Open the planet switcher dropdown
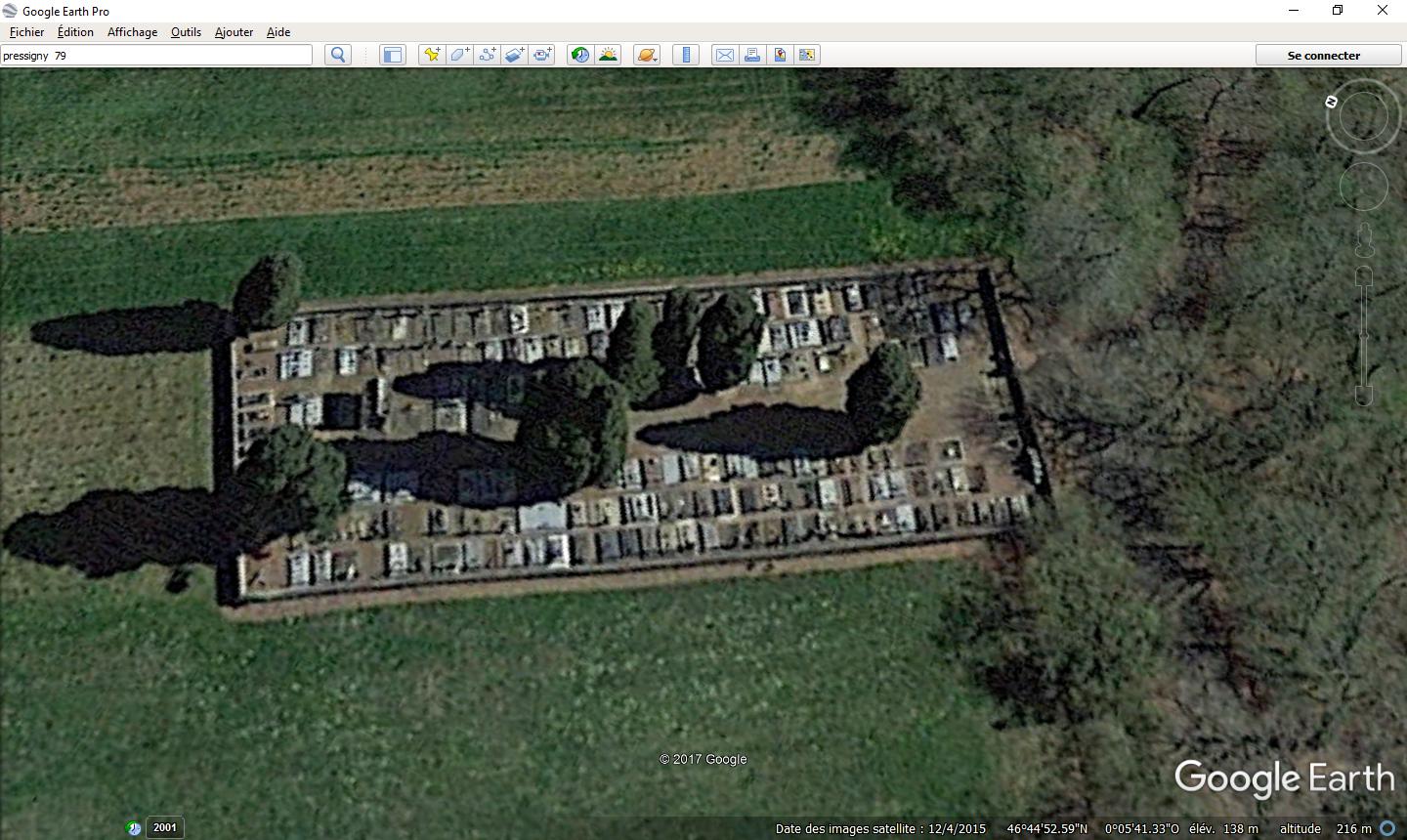Screen dimensions: 1407x840 tap(647, 55)
